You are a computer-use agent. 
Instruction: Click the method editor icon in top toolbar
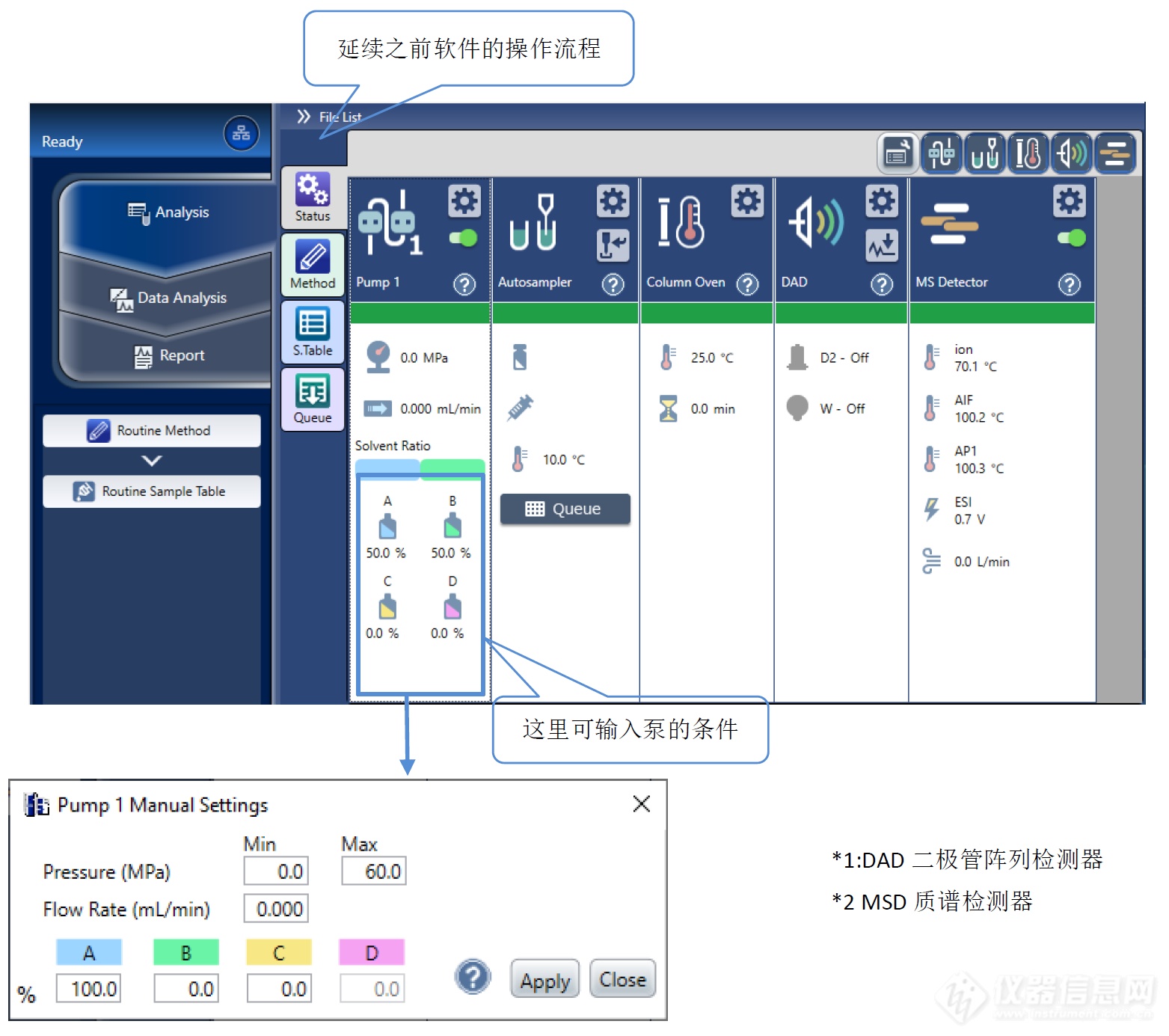pos(897,153)
